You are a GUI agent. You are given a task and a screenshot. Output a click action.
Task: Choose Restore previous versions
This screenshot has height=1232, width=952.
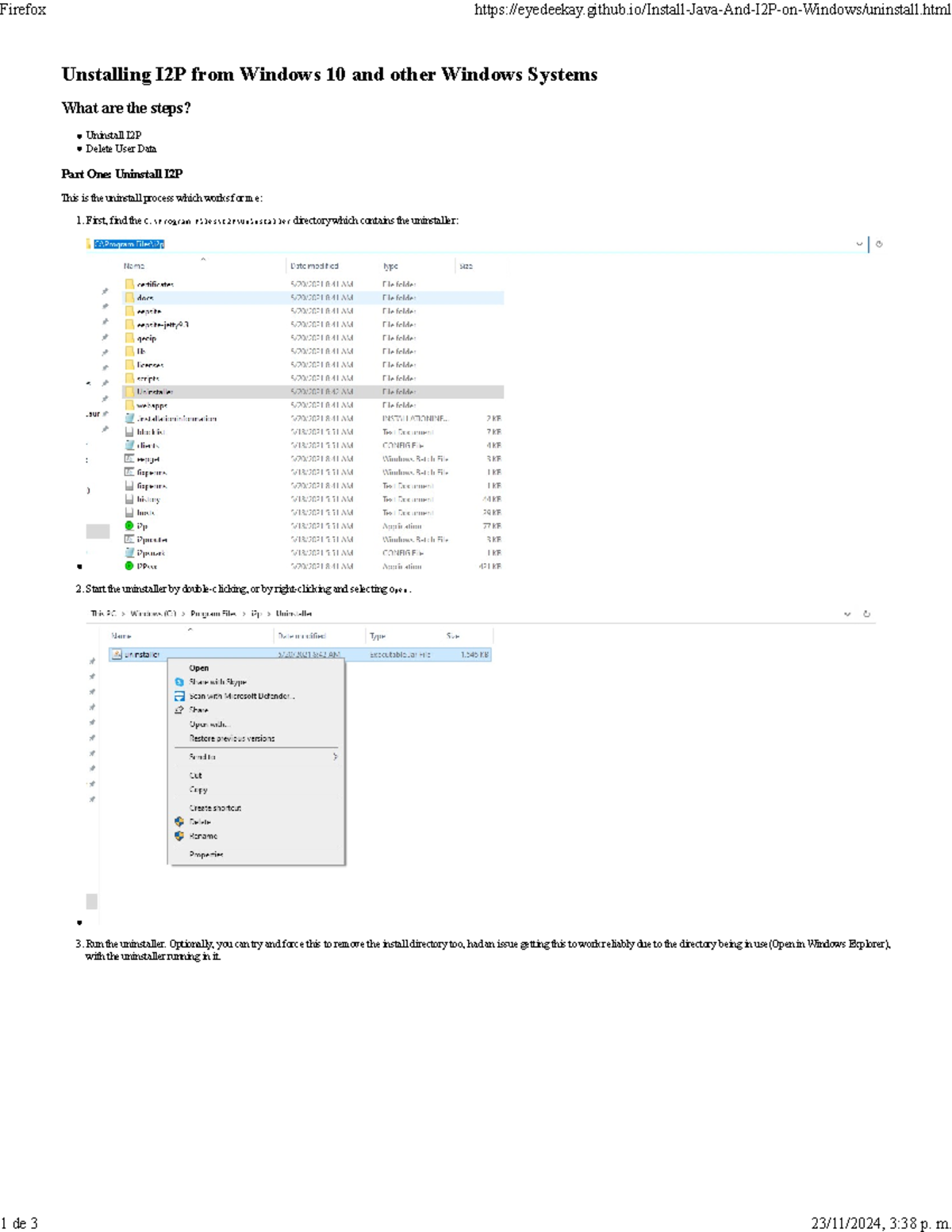[232, 739]
